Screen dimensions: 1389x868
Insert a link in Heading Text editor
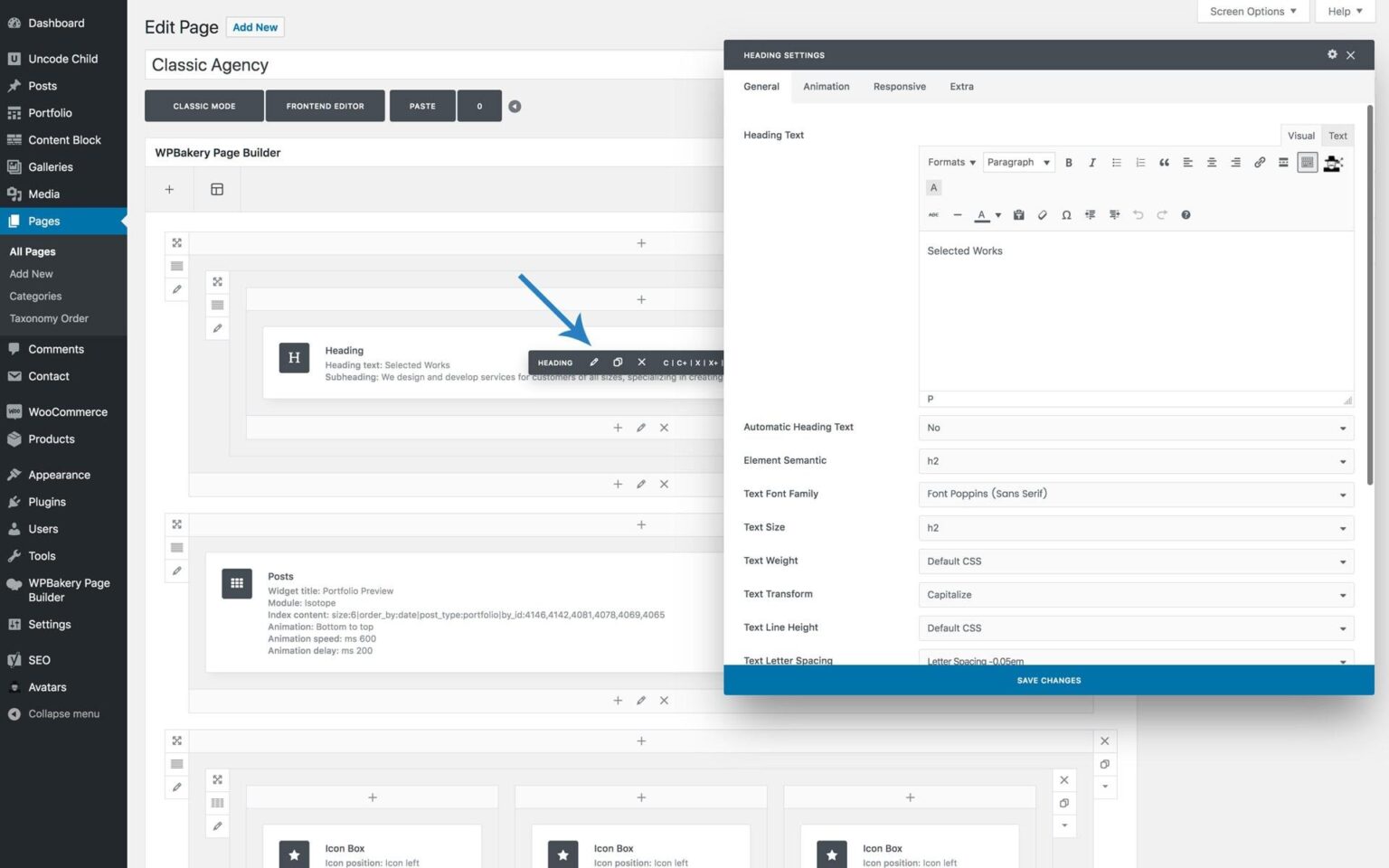[1260, 163]
